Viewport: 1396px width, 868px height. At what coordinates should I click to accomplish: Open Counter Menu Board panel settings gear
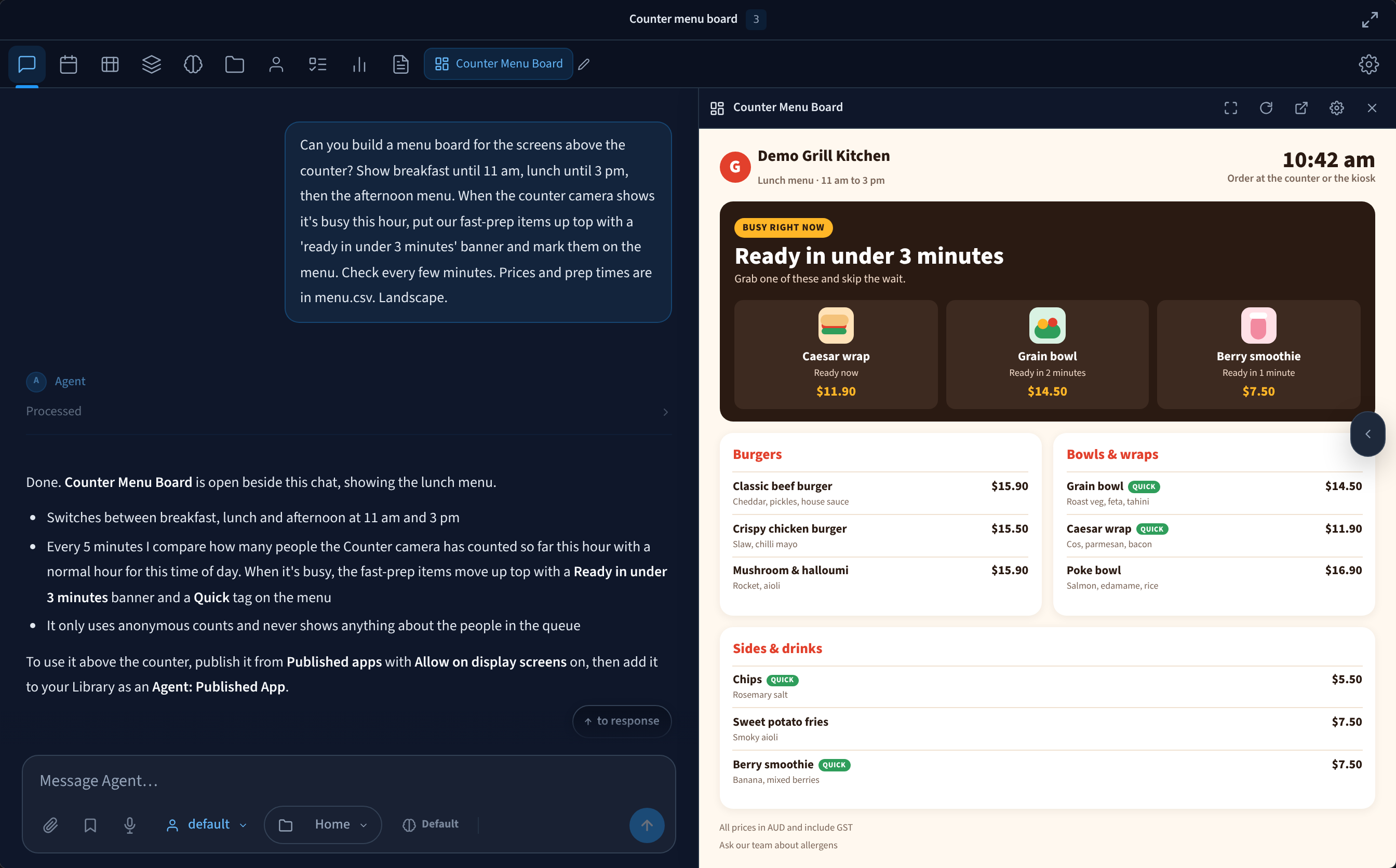pos(1337,108)
